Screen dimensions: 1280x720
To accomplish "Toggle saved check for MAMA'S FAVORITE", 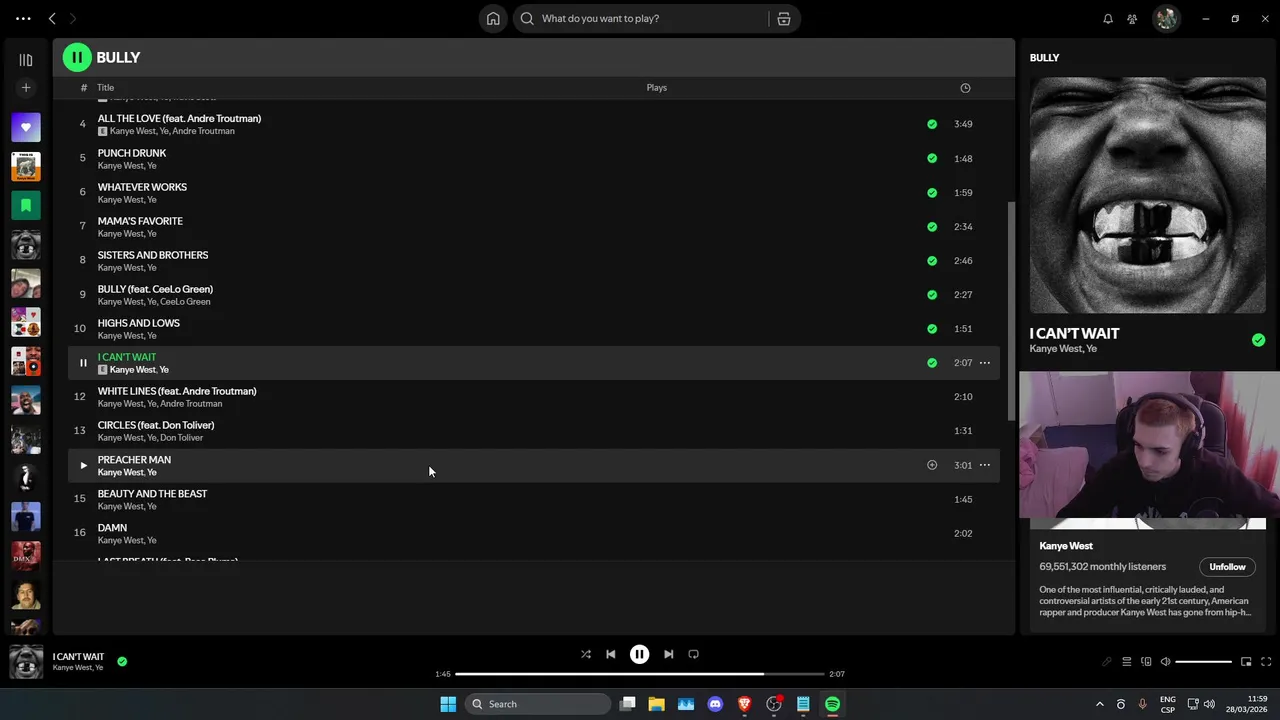I will (932, 226).
